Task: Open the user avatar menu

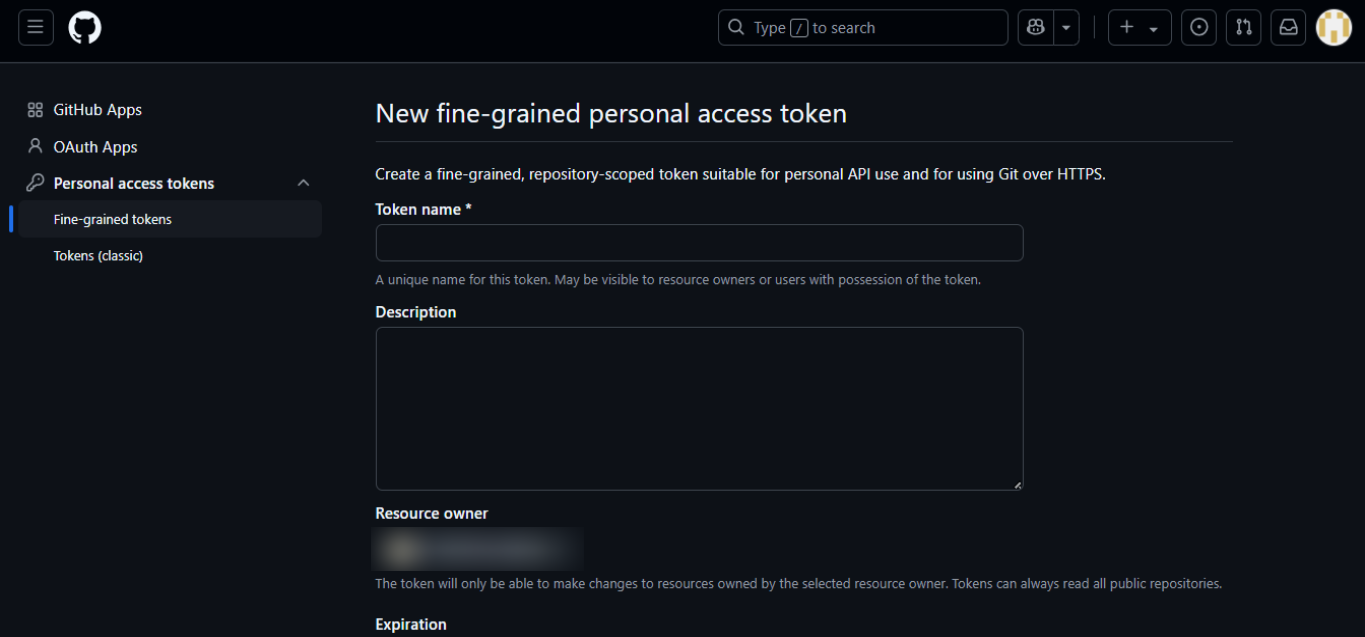Action: 1333,28
